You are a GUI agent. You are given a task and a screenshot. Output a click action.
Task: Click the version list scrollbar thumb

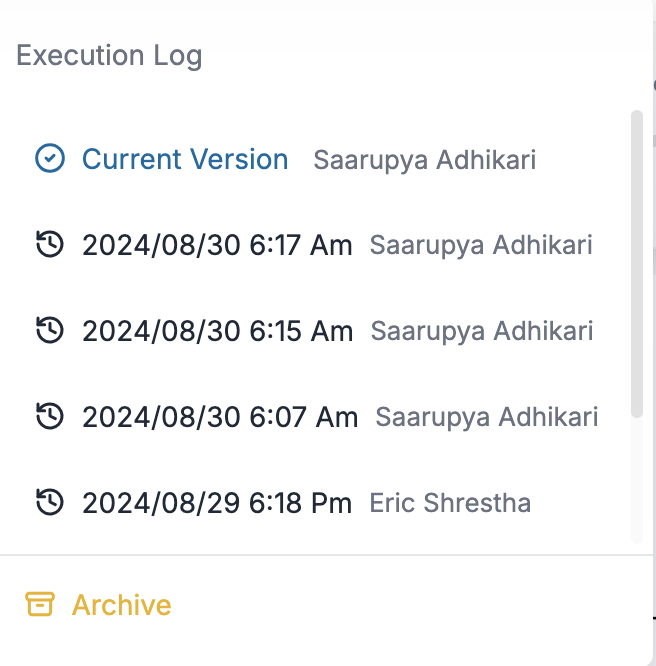pyautogui.click(x=637, y=265)
